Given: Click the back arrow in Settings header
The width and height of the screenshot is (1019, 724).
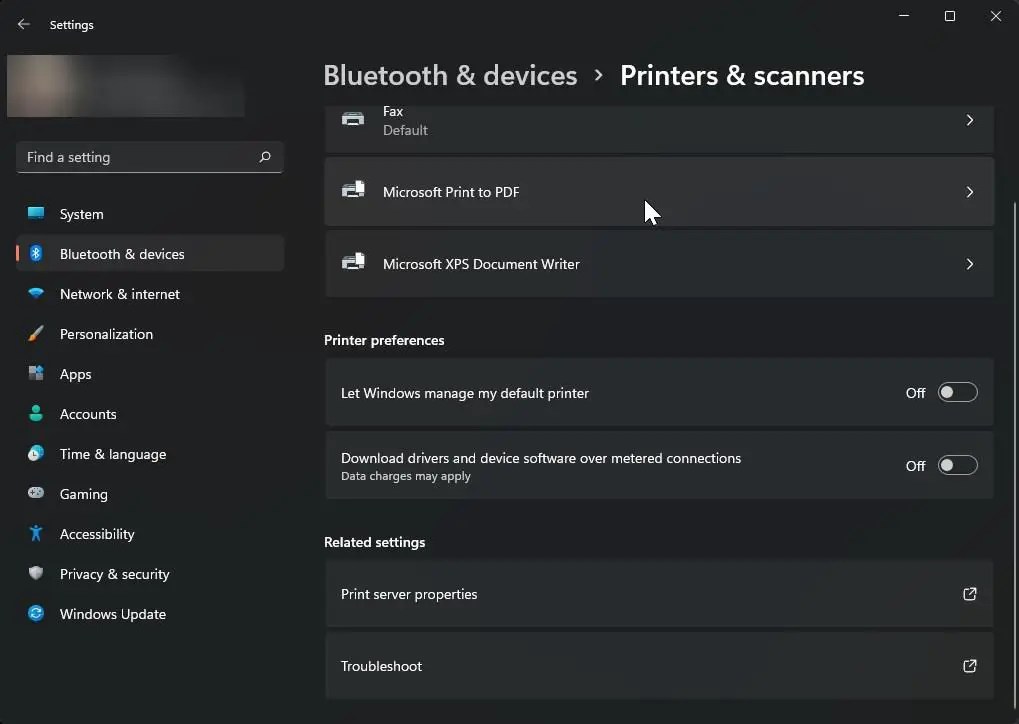Looking at the screenshot, I should click(x=24, y=24).
